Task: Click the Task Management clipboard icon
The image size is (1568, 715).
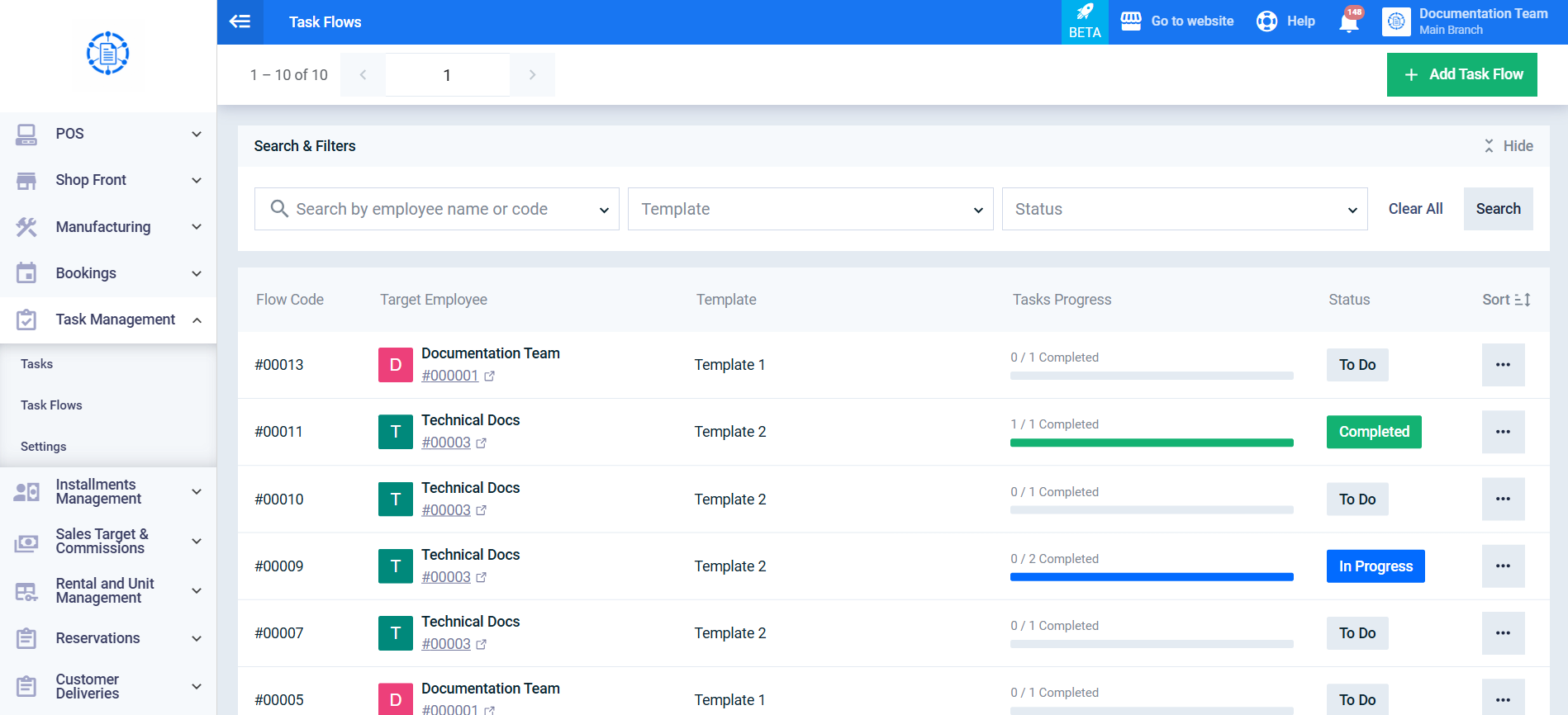Action: (x=26, y=320)
